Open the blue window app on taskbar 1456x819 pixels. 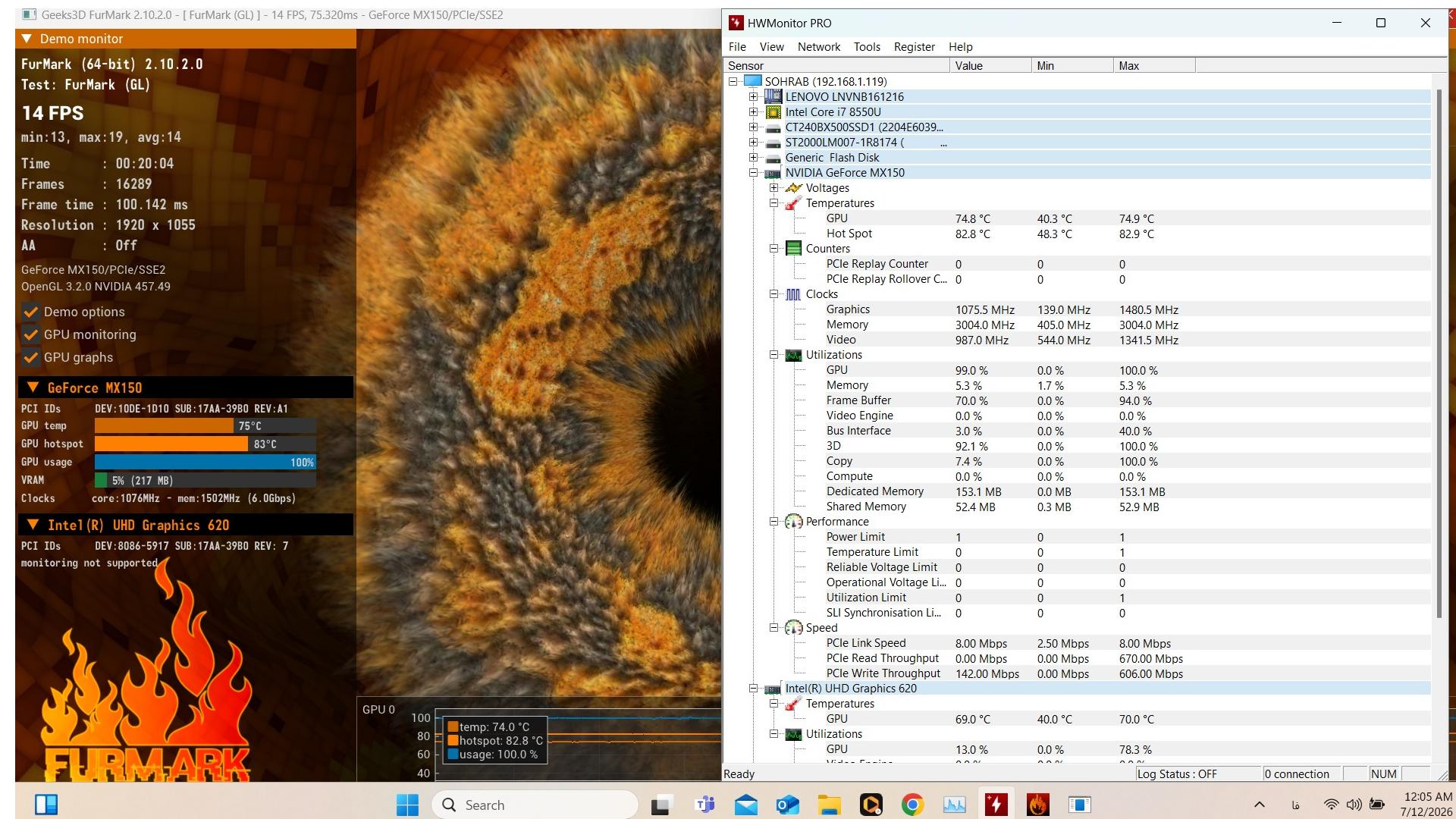click(1079, 805)
